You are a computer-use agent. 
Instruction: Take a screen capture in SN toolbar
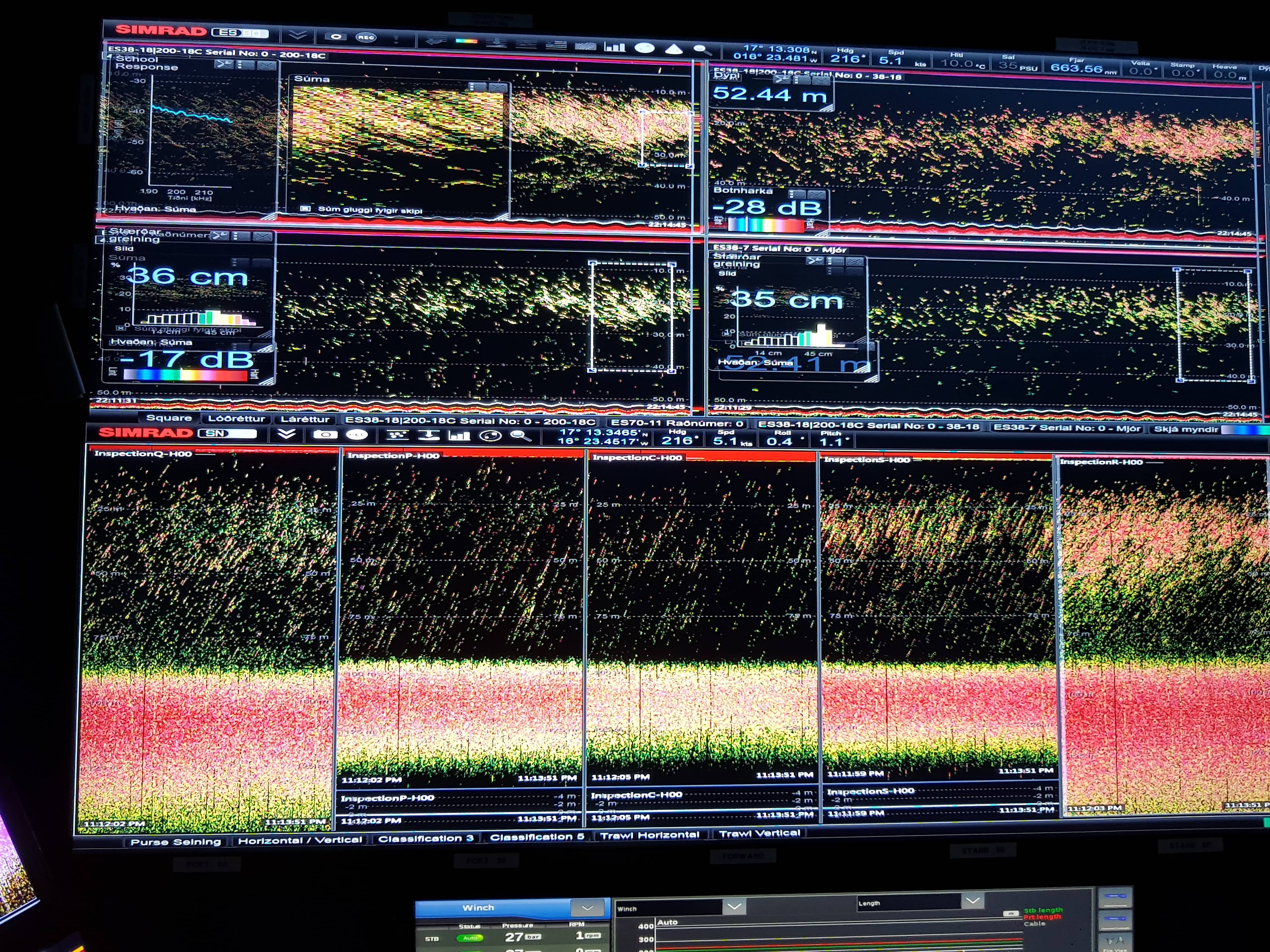point(325,435)
